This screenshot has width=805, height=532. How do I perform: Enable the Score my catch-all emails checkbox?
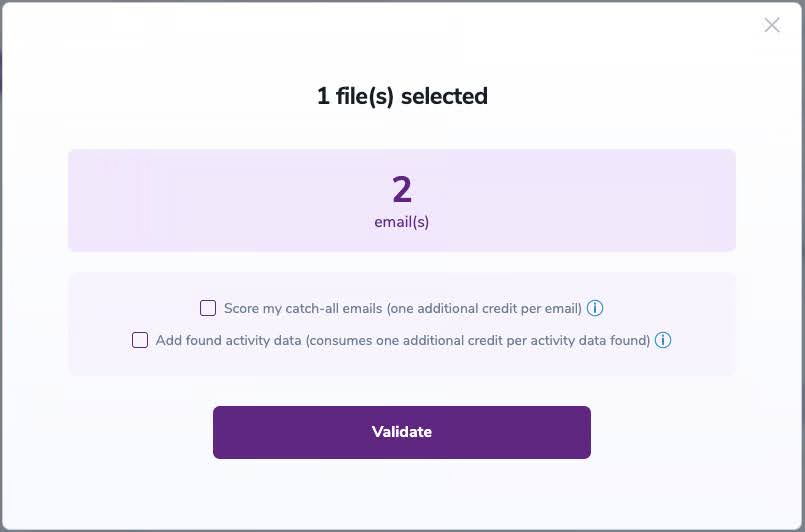pos(208,308)
